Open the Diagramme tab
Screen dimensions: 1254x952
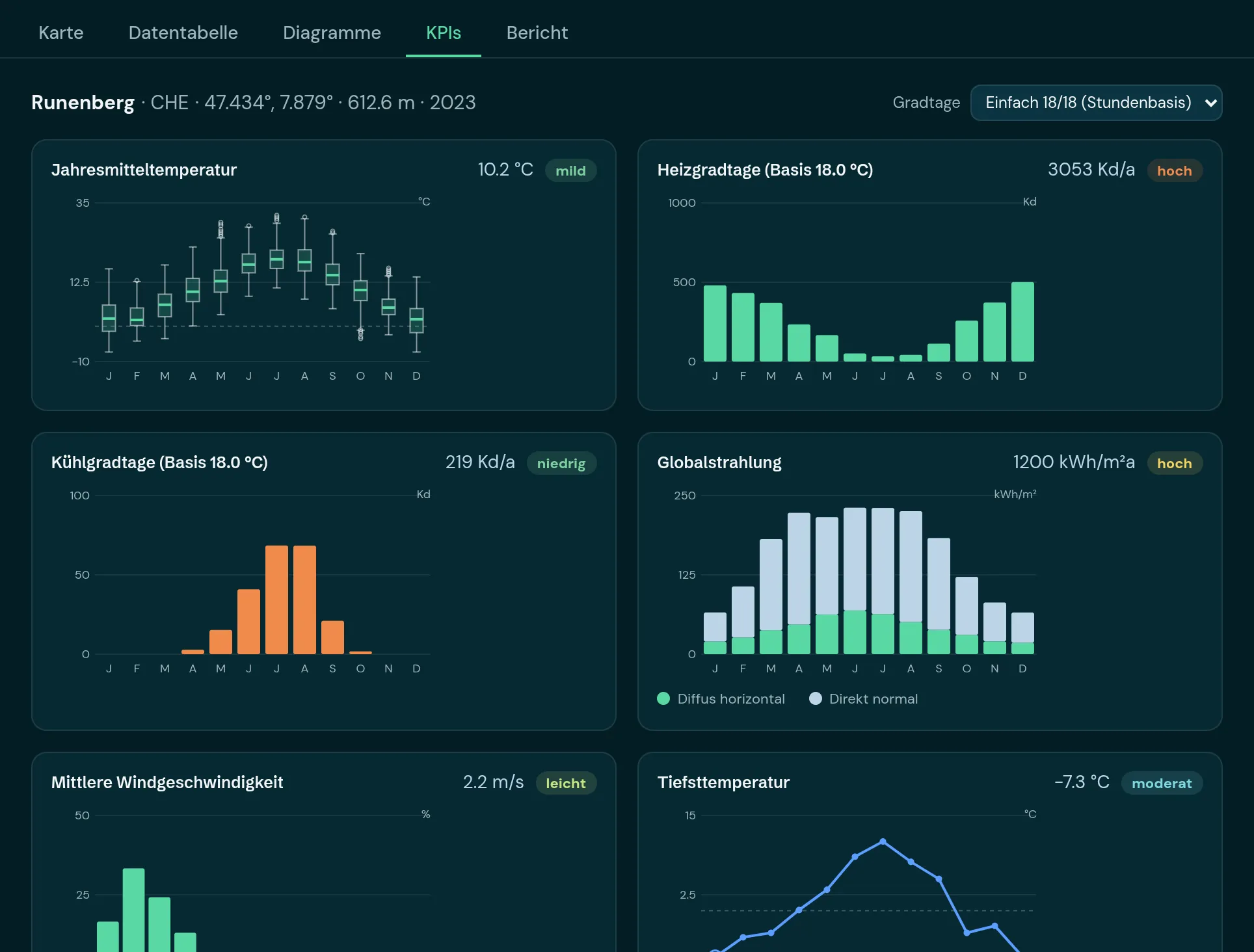tap(332, 33)
